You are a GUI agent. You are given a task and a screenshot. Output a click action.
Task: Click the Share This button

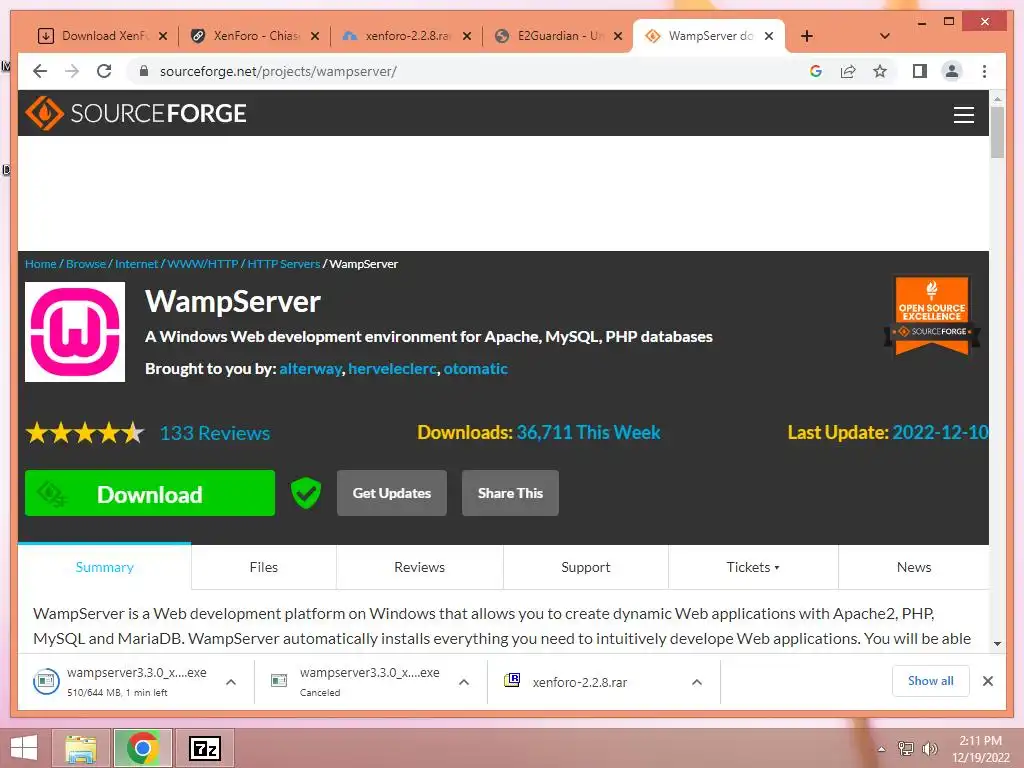pos(510,493)
